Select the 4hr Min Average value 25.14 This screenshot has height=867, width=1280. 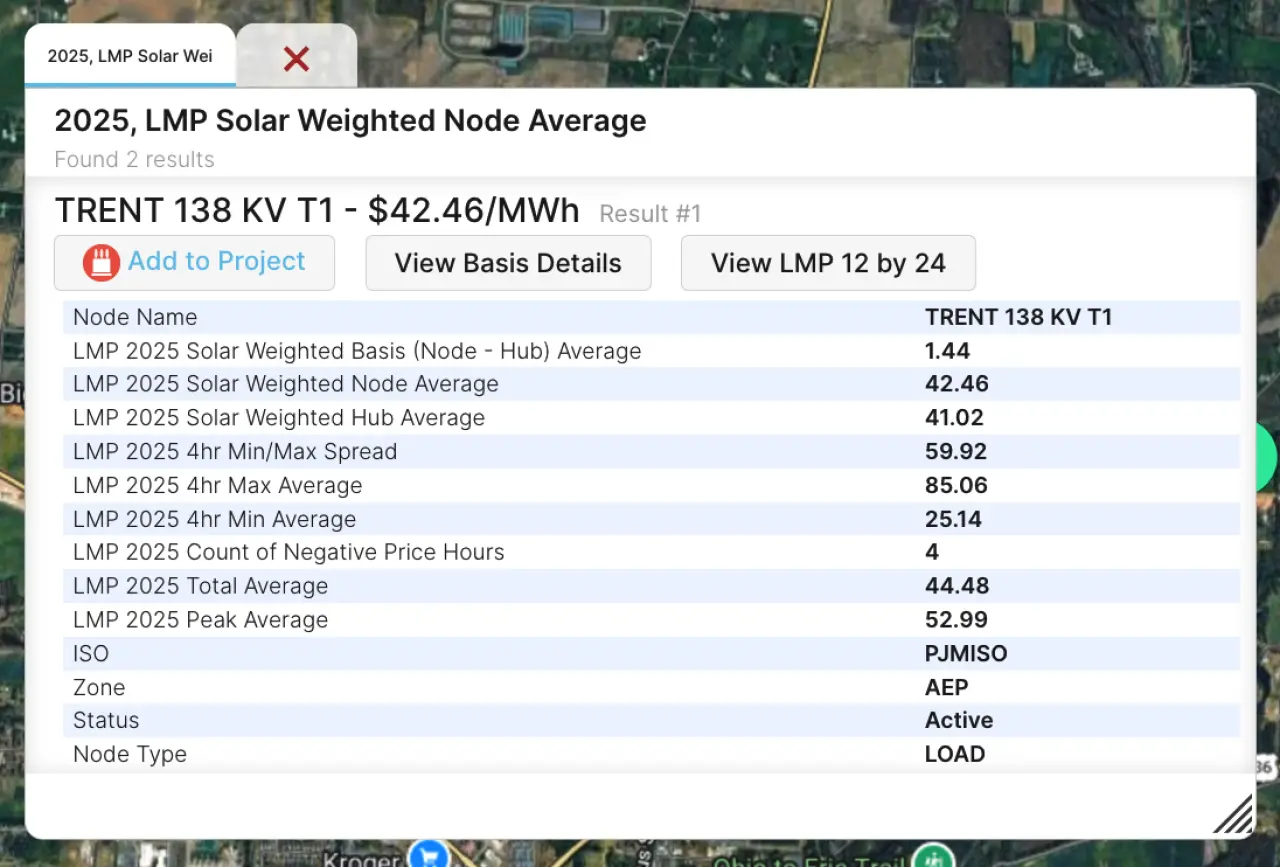953,519
